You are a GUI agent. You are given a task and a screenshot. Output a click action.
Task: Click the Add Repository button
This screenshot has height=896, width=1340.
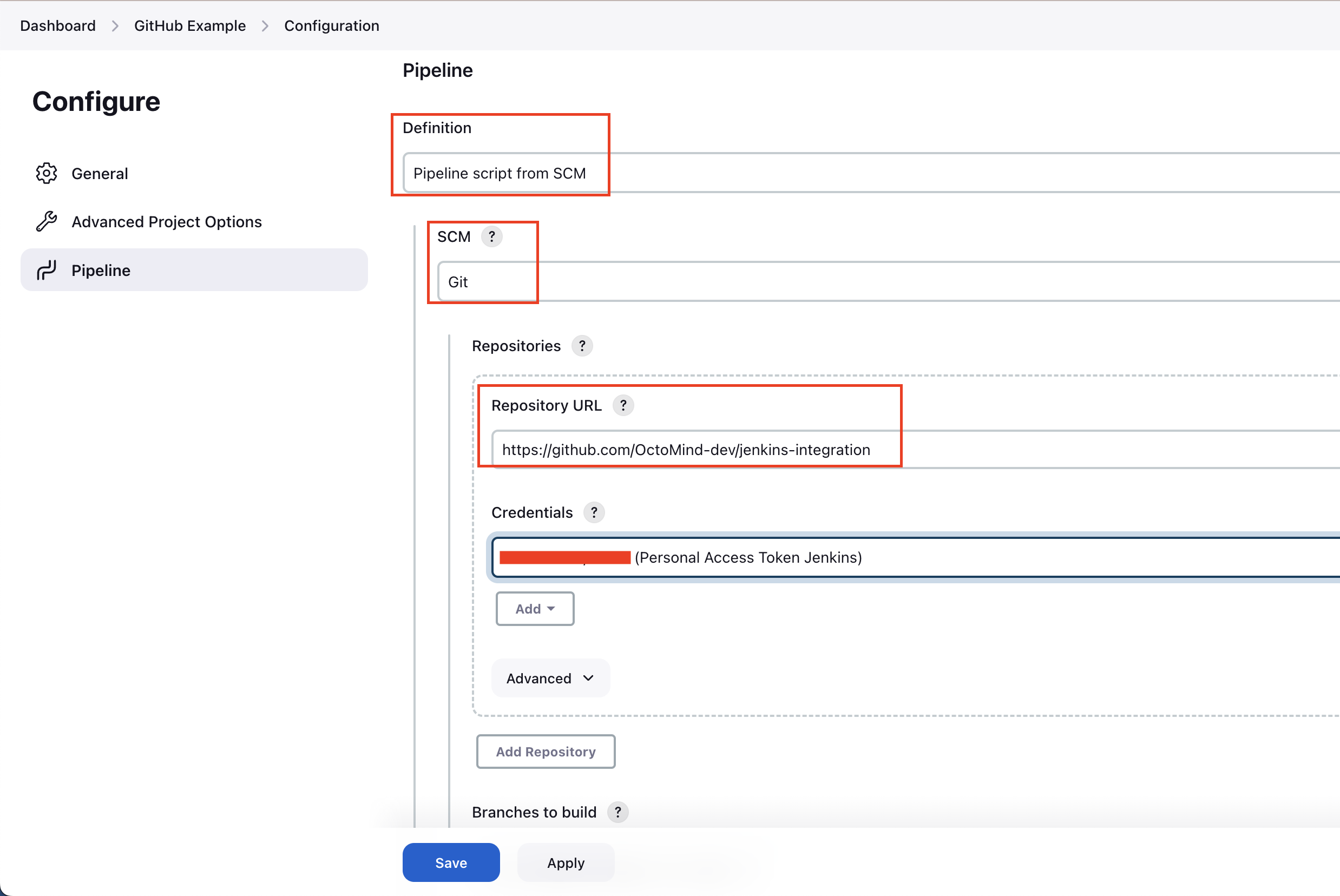click(x=545, y=752)
